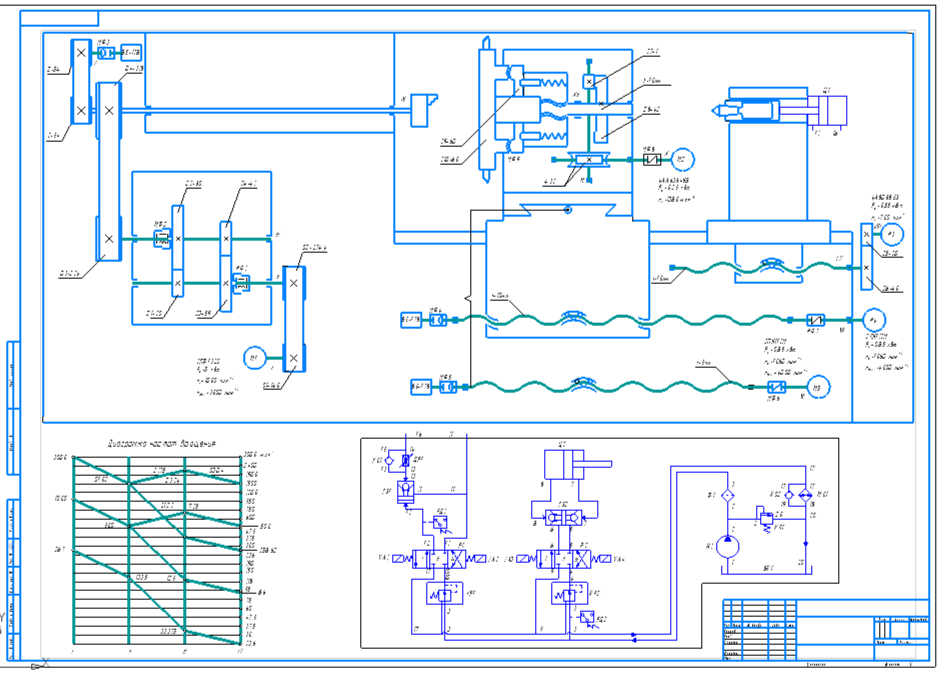Select the diamond-shaped filter symbol above pump

pyautogui.click(x=728, y=496)
